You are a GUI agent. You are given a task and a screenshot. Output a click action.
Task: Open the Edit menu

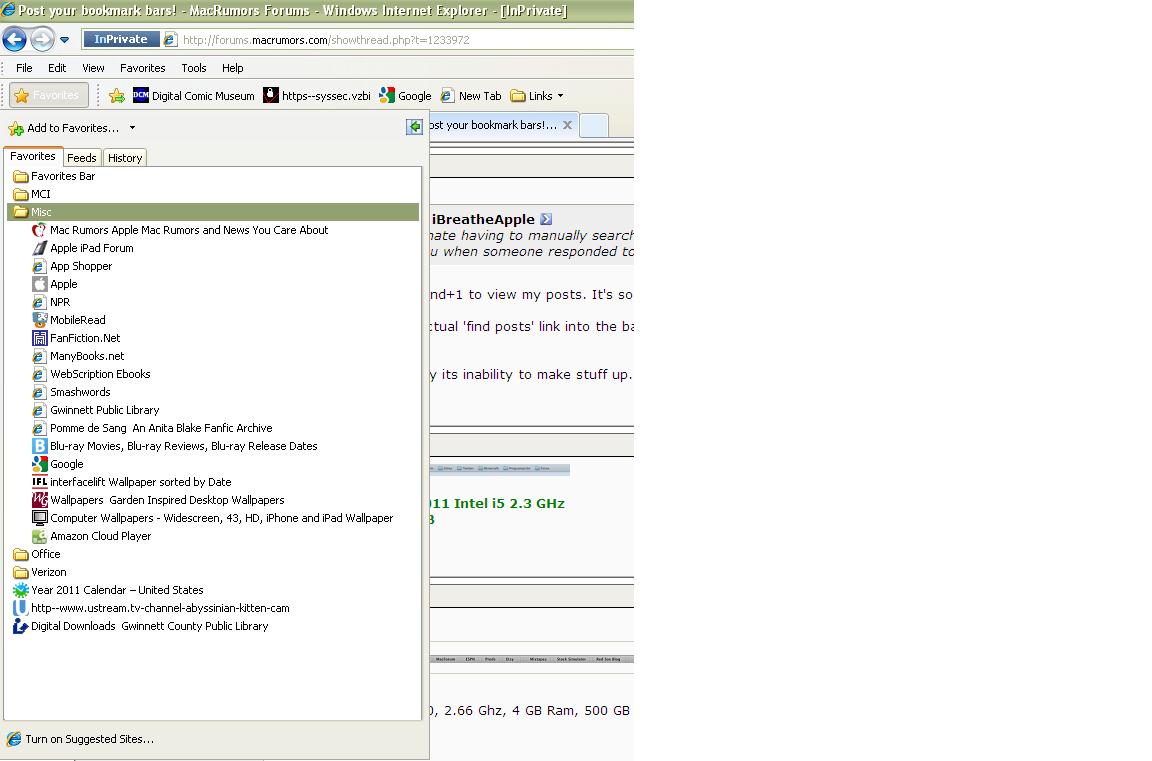click(x=57, y=68)
